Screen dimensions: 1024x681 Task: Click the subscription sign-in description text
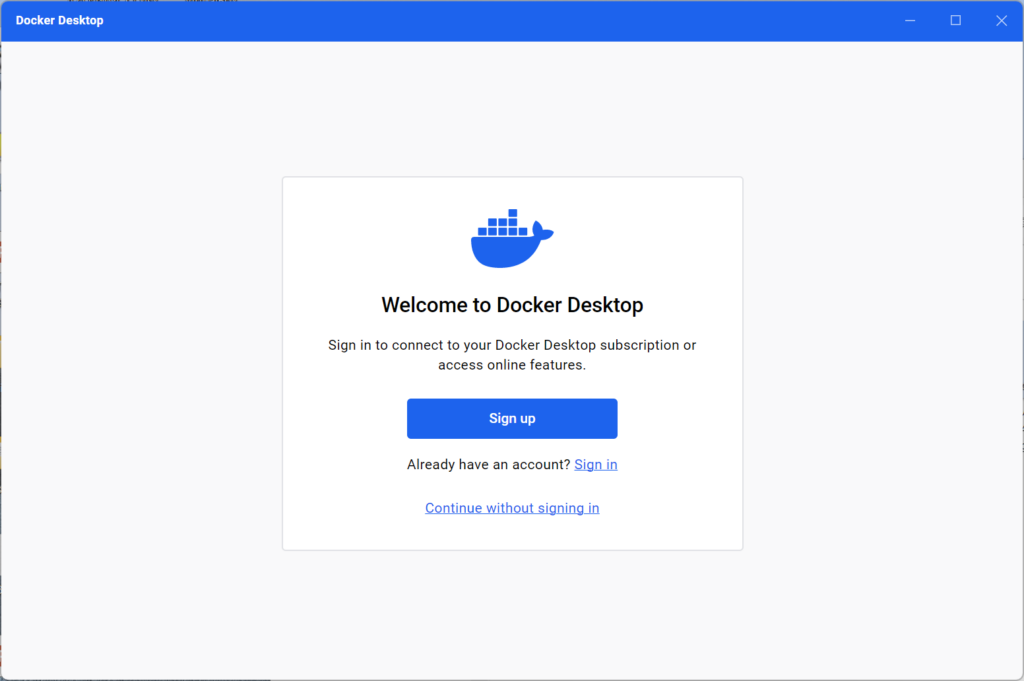tap(512, 355)
